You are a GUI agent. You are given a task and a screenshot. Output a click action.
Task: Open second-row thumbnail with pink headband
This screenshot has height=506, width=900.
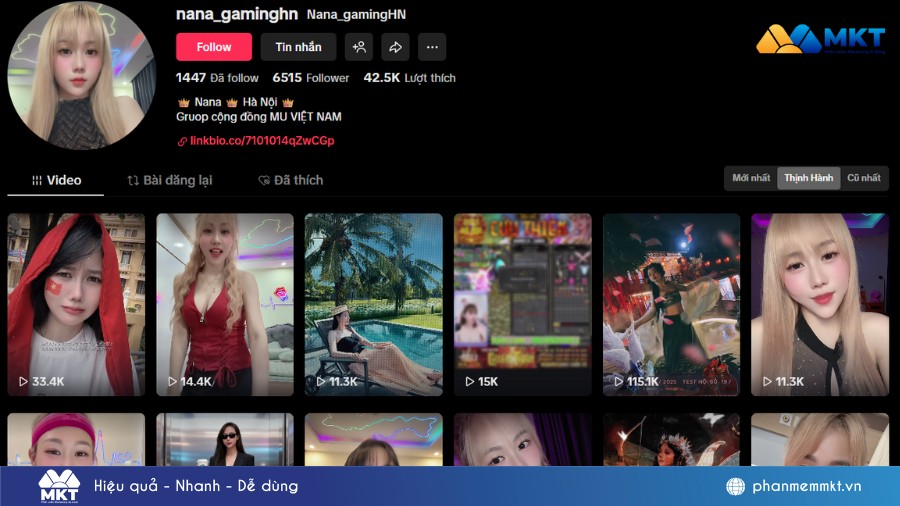click(76, 439)
